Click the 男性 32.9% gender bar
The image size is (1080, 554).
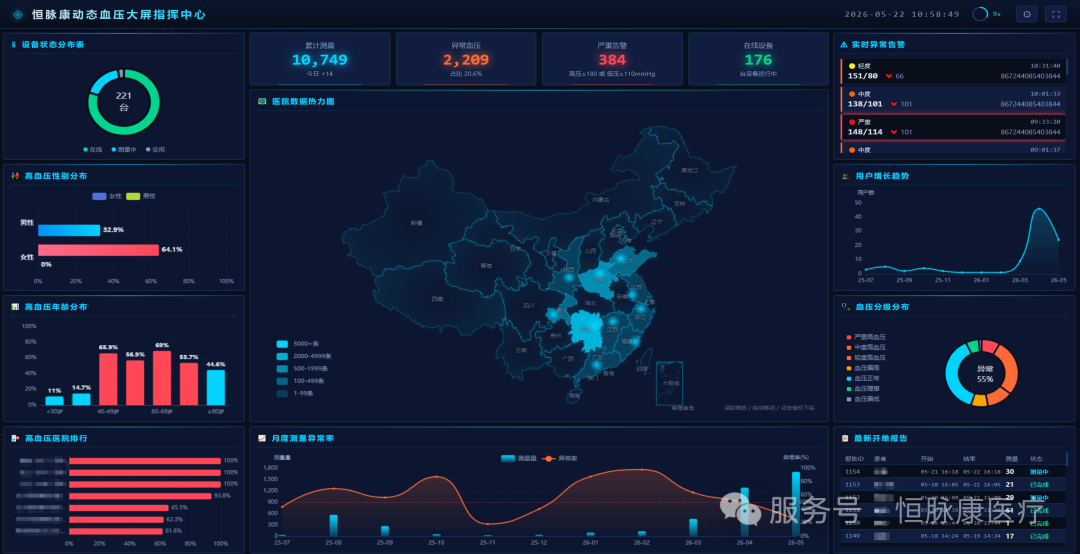[69, 230]
